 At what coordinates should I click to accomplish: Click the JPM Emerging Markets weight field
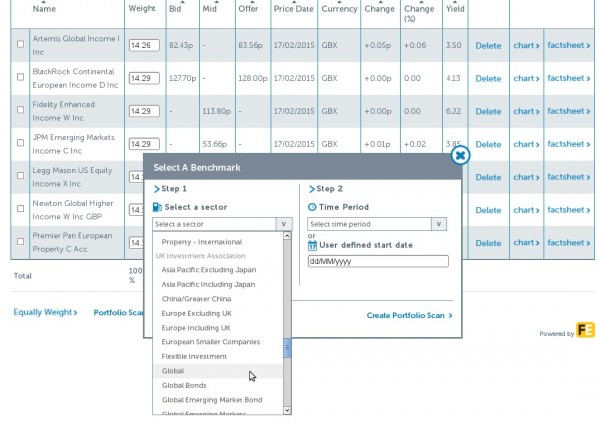click(x=144, y=144)
